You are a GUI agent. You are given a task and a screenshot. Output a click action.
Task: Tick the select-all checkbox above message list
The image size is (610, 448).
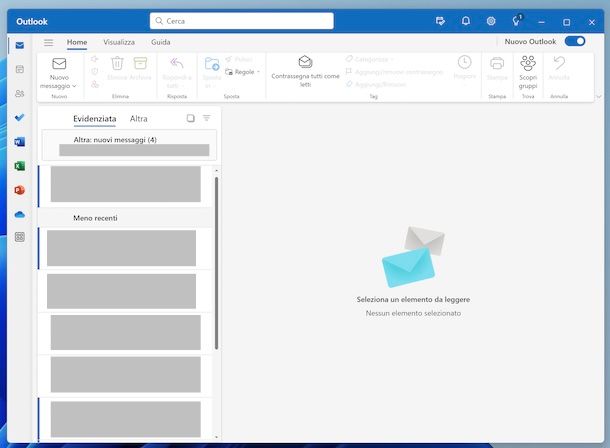click(191, 118)
